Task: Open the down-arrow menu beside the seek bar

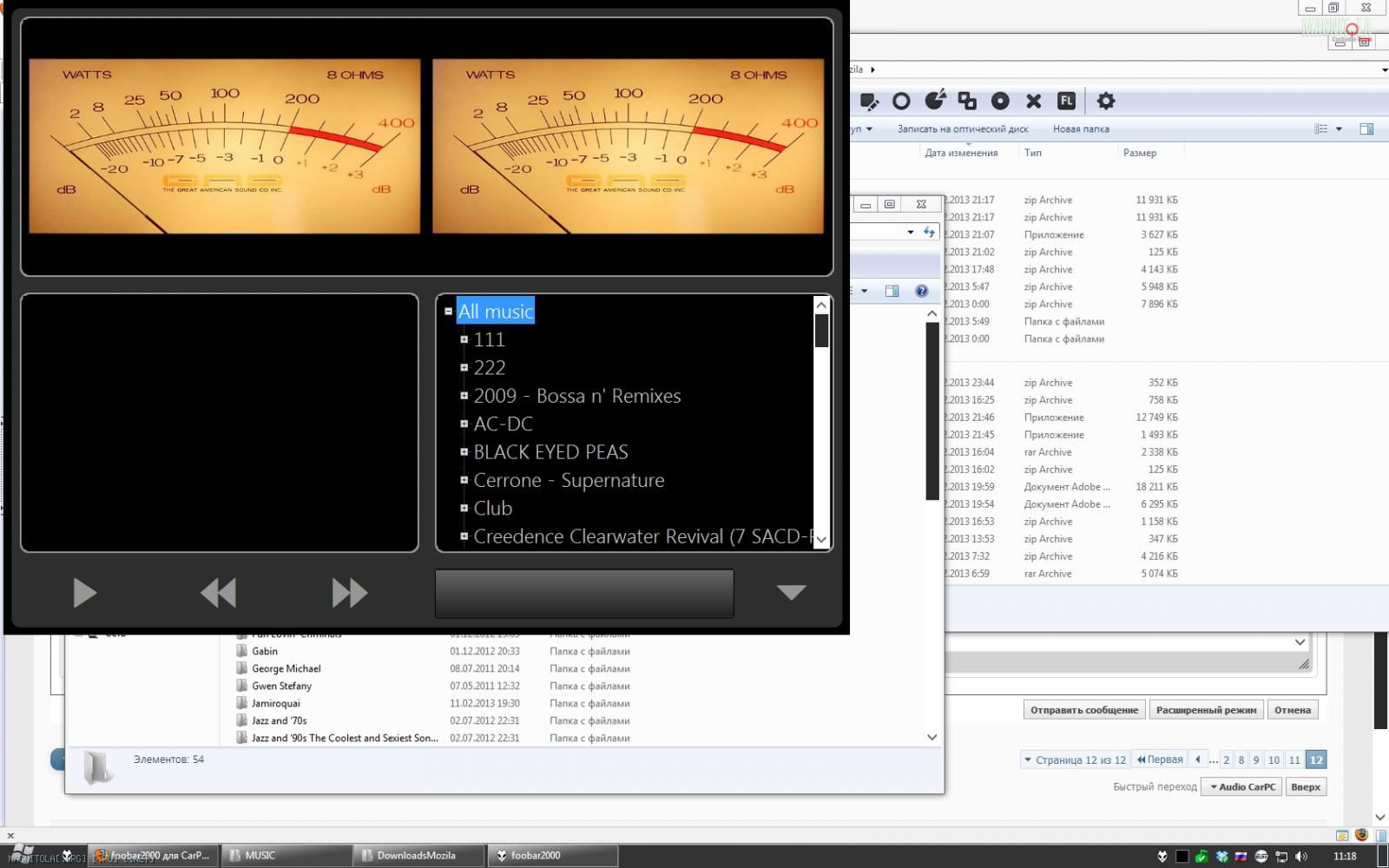Action: tap(791, 592)
